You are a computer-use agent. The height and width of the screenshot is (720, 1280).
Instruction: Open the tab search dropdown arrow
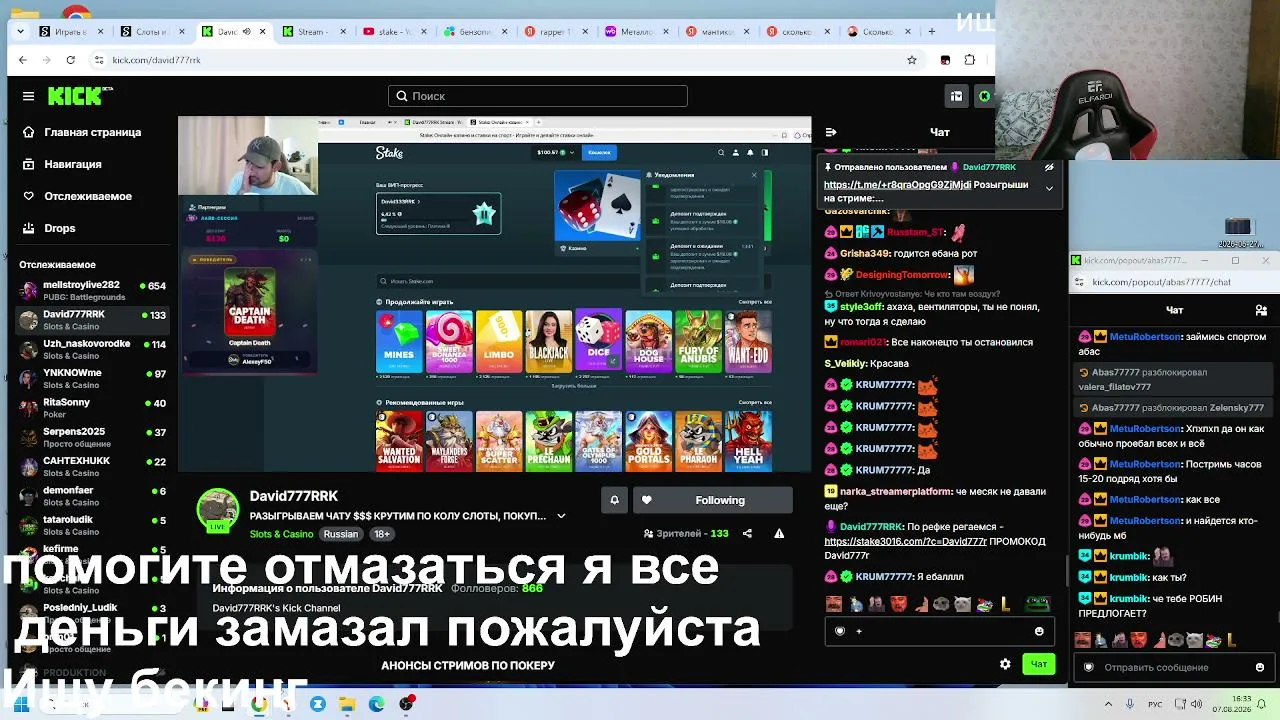pos(20,31)
